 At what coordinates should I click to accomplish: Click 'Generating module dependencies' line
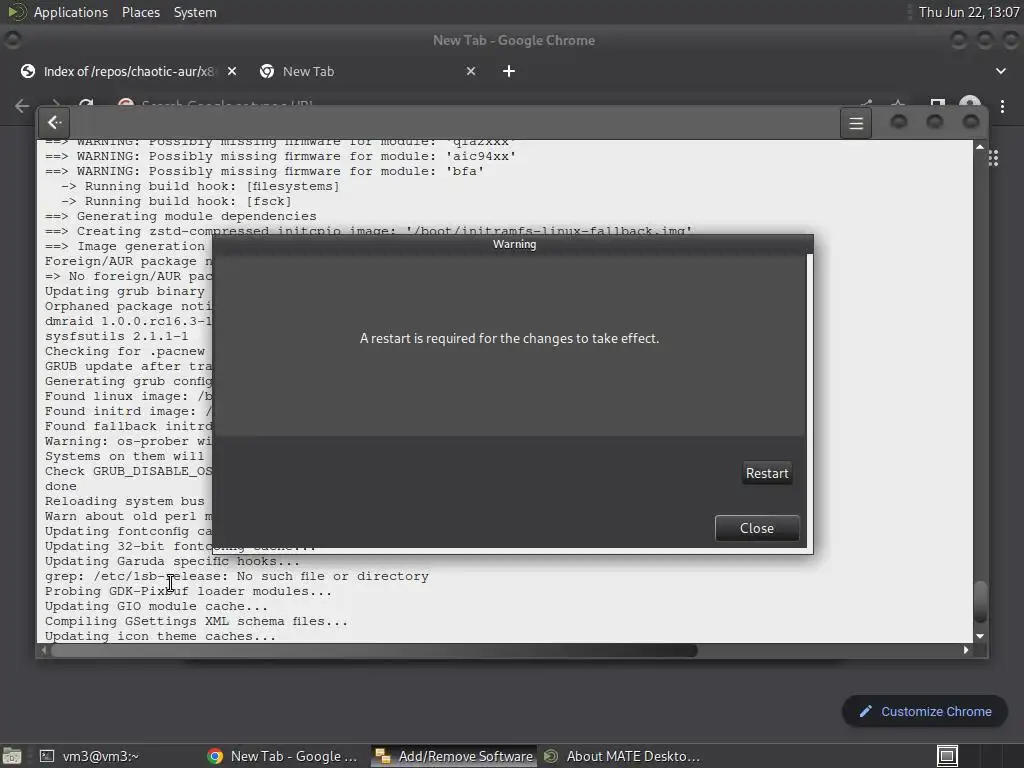pyautogui.click(x=180, y=216)
